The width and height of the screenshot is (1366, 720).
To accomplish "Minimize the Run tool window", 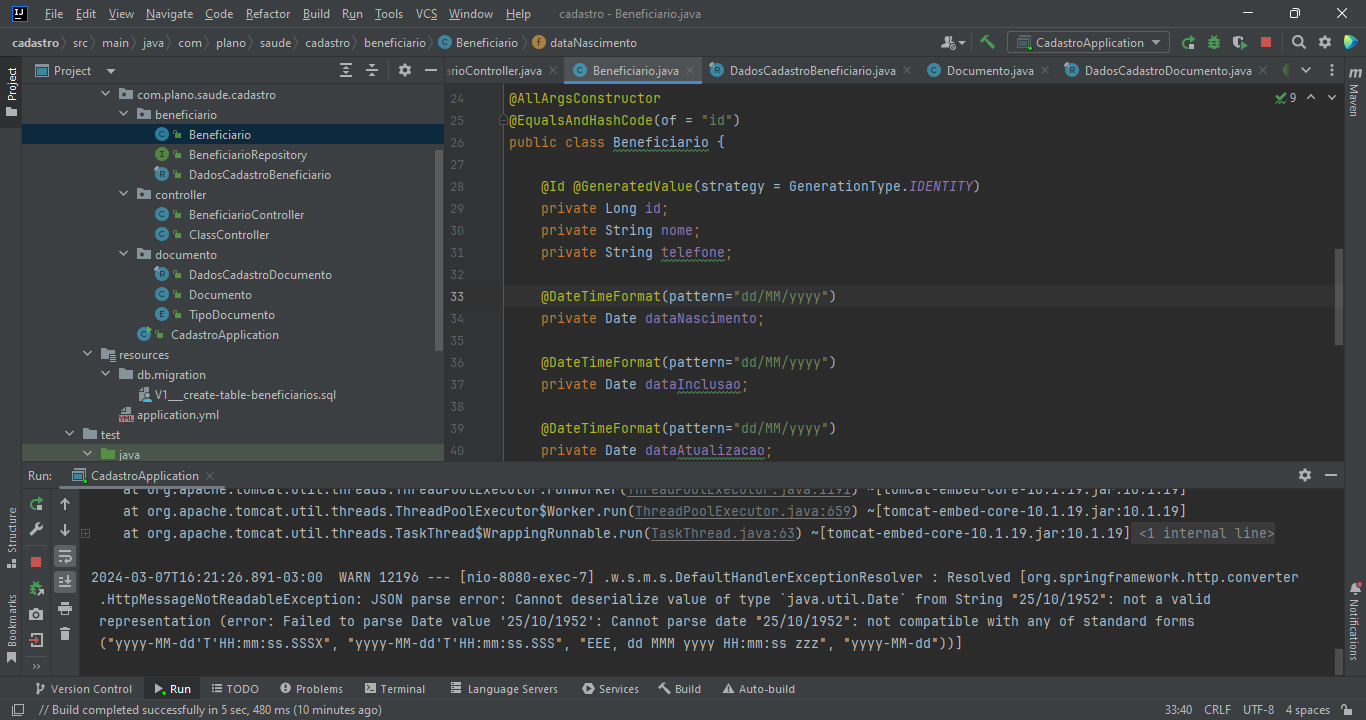I will [x=1331, y=475].
